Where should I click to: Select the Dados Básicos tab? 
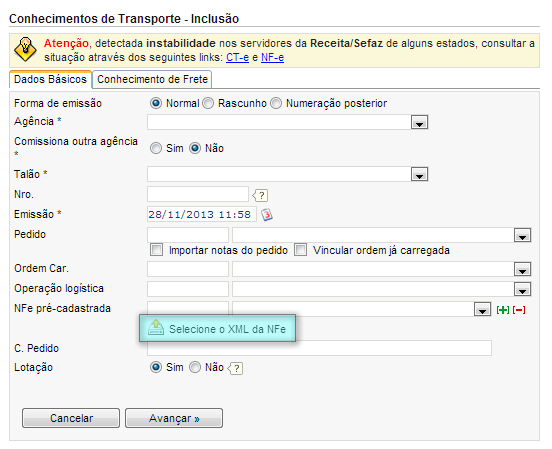[x=50, y=79]
